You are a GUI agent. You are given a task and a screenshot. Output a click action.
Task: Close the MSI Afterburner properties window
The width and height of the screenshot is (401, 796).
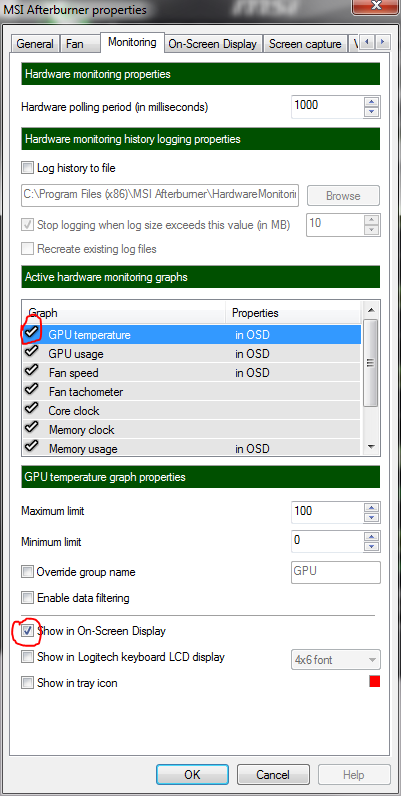(377, 7)
